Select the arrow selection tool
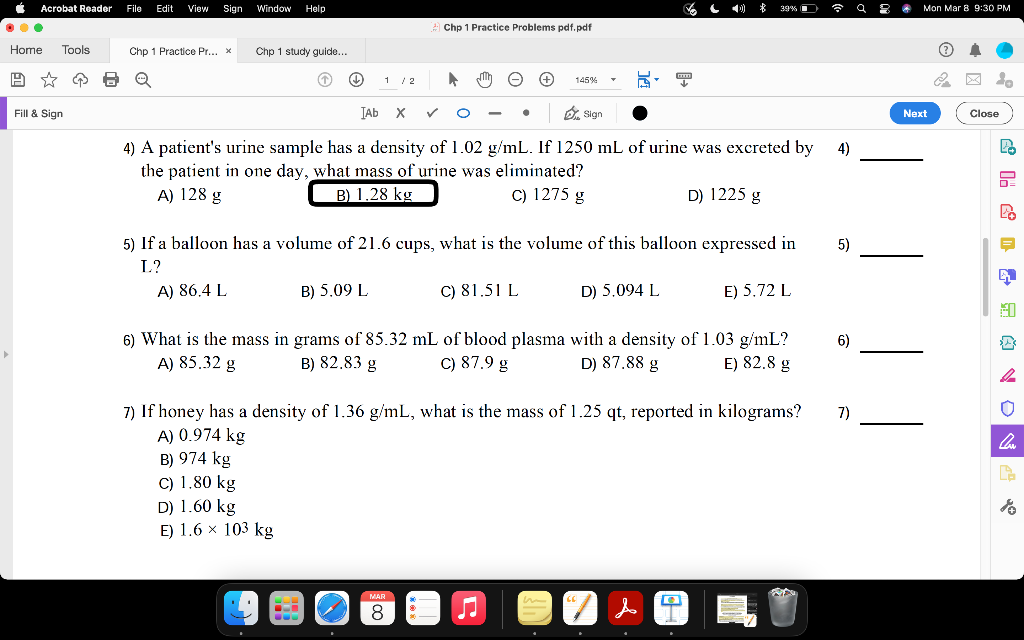Image resolution: width=1024 pixels, height=640 pixels. click(x=453, y=80)
